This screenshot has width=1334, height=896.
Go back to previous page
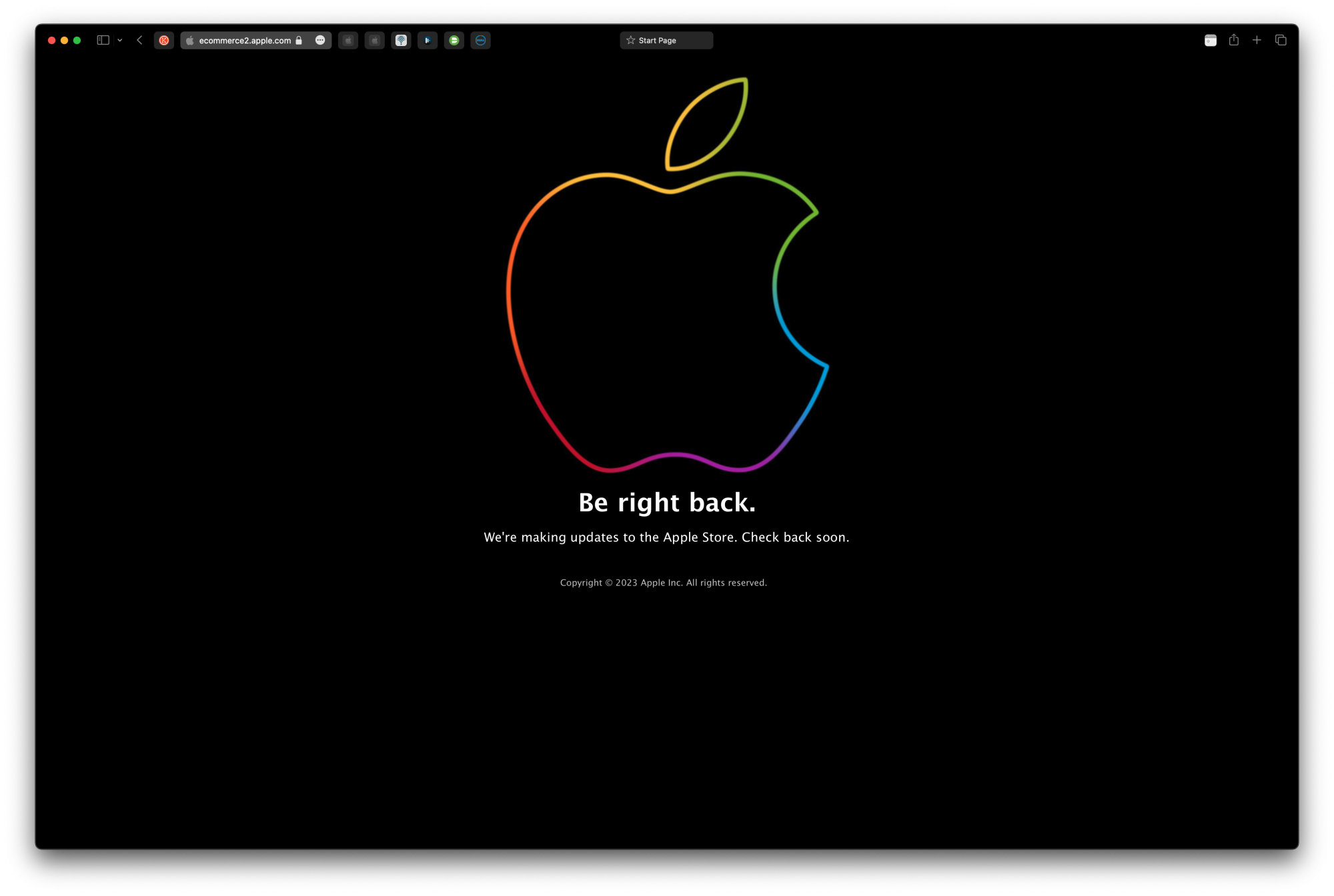pos(139,41)
